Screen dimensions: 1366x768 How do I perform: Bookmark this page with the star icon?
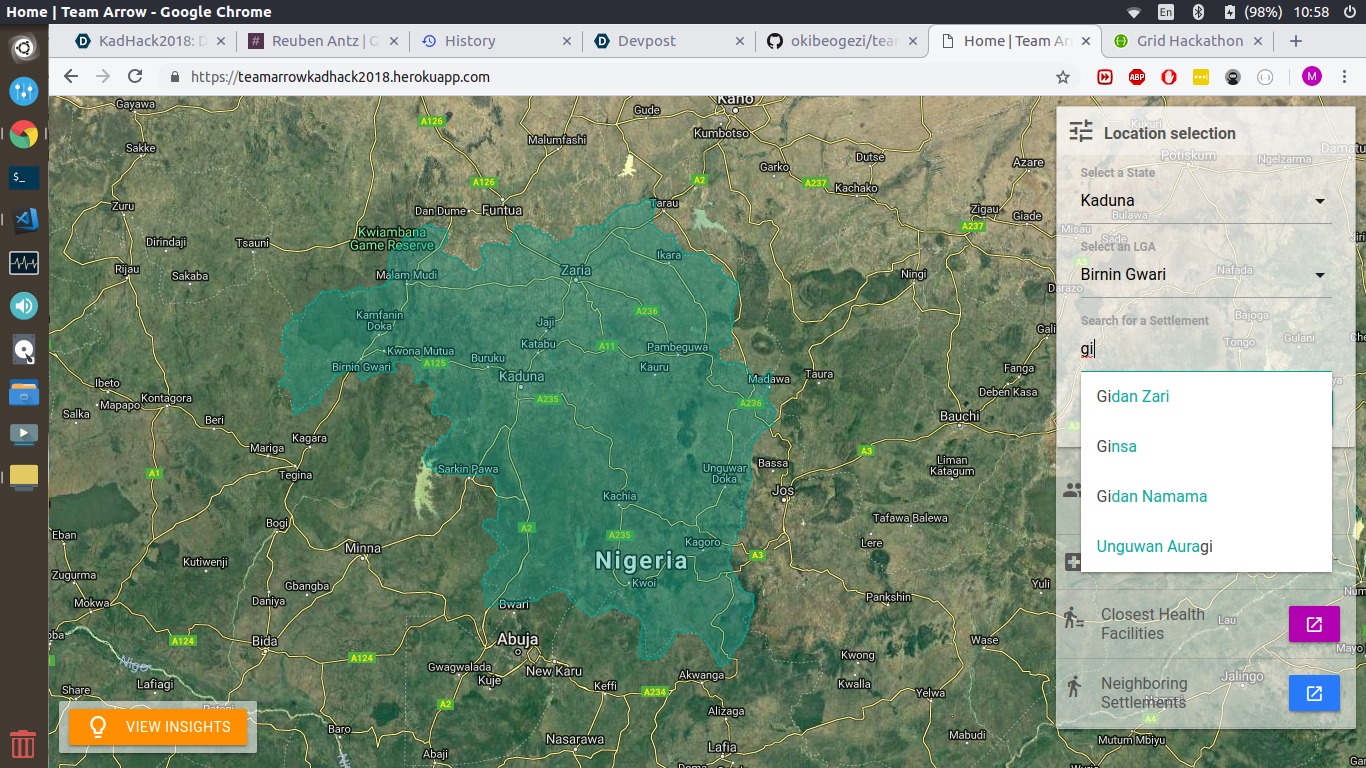[x=1063, y=77]
